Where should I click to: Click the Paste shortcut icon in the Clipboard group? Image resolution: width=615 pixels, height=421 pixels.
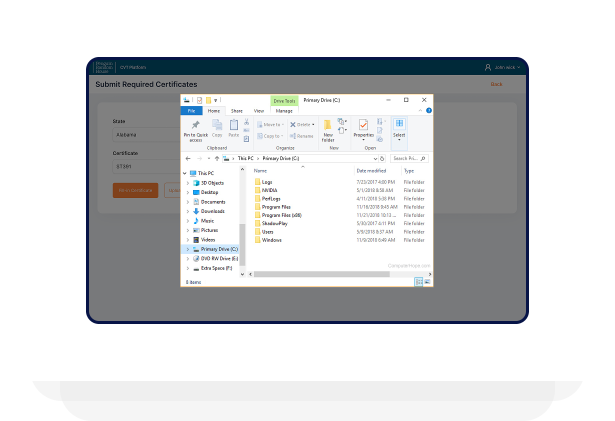pyautogui.click(x=246, y=139)
